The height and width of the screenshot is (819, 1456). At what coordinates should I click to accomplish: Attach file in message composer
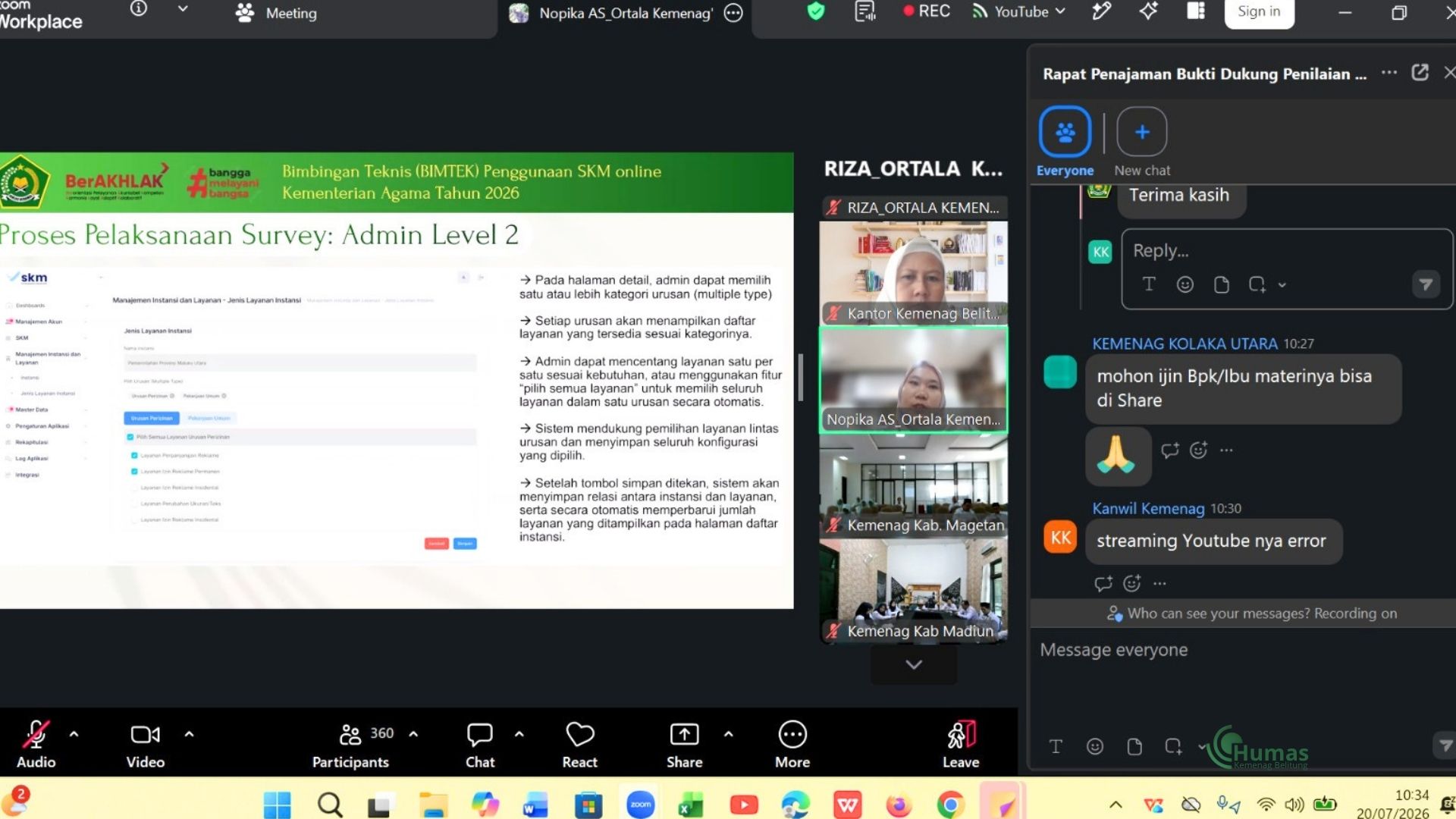[x=1134, y=746]
